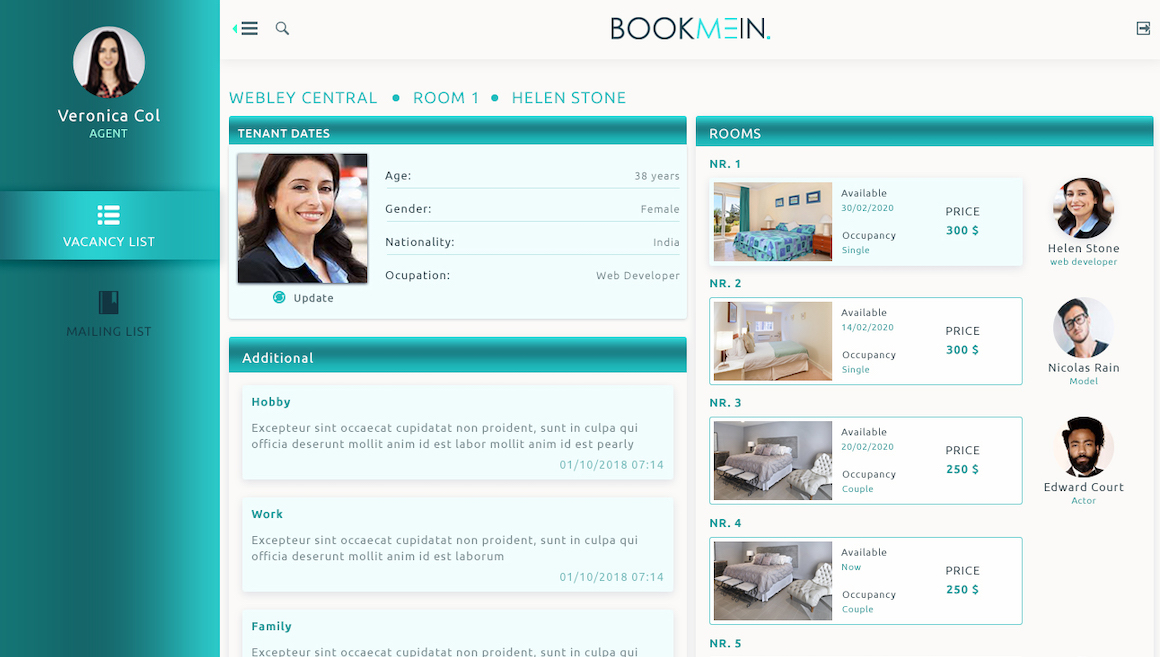Click the Tenant Dates panel header
The image size is (1160, 657).
tap(458, 131)
